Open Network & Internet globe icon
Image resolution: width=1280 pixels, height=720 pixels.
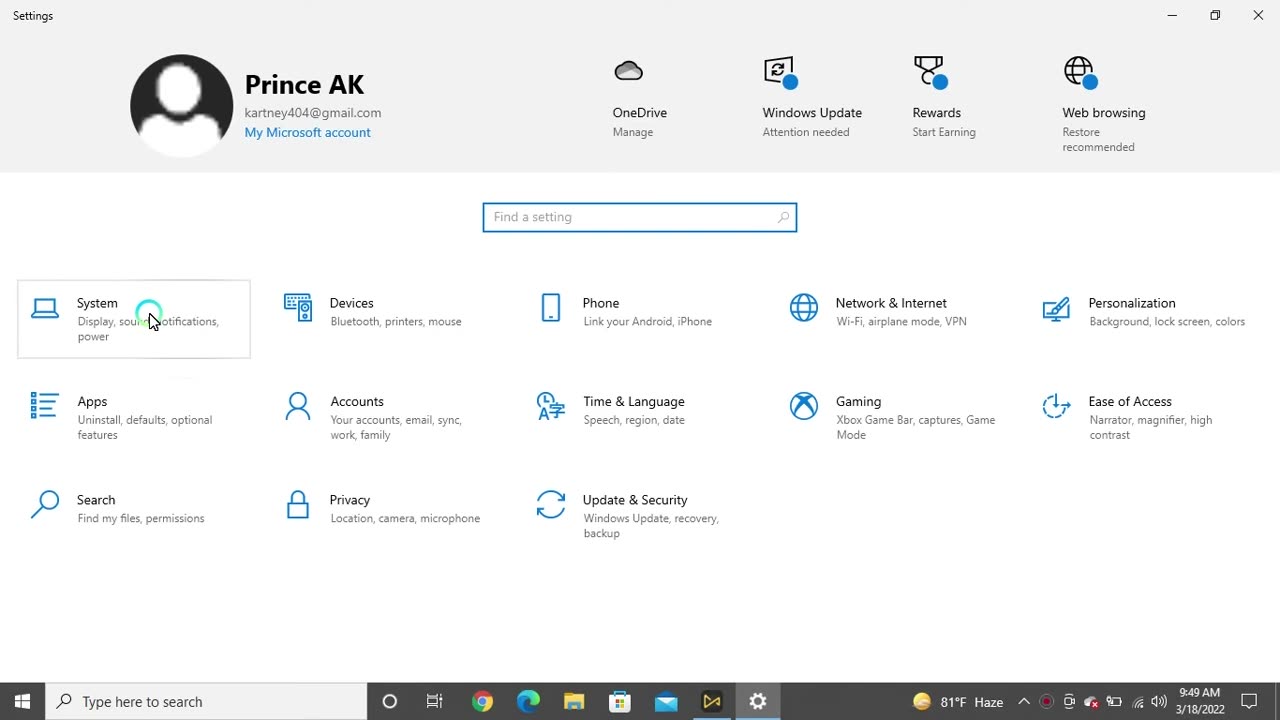(804, 308)
